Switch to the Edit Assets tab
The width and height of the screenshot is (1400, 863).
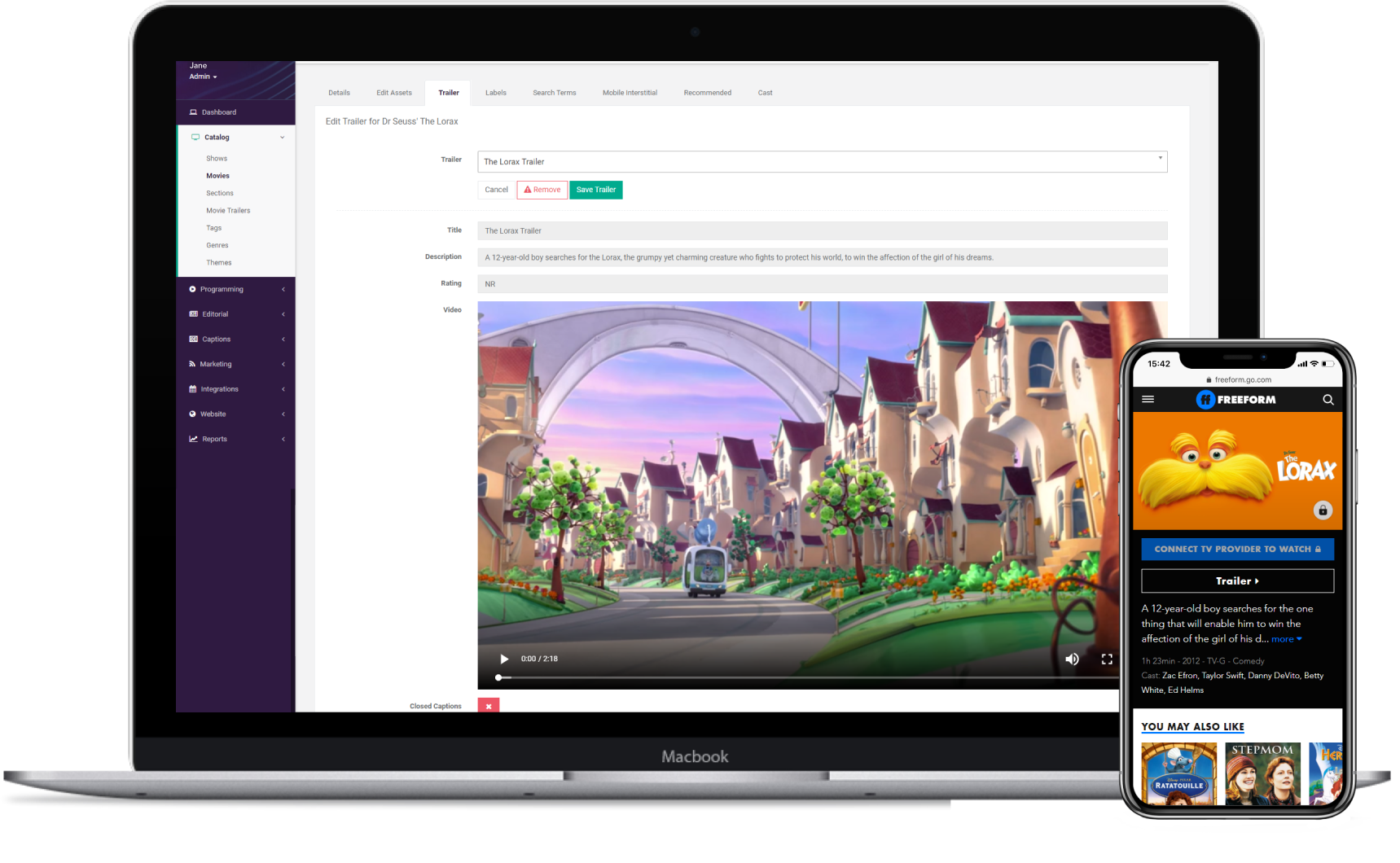coord(394,93)
